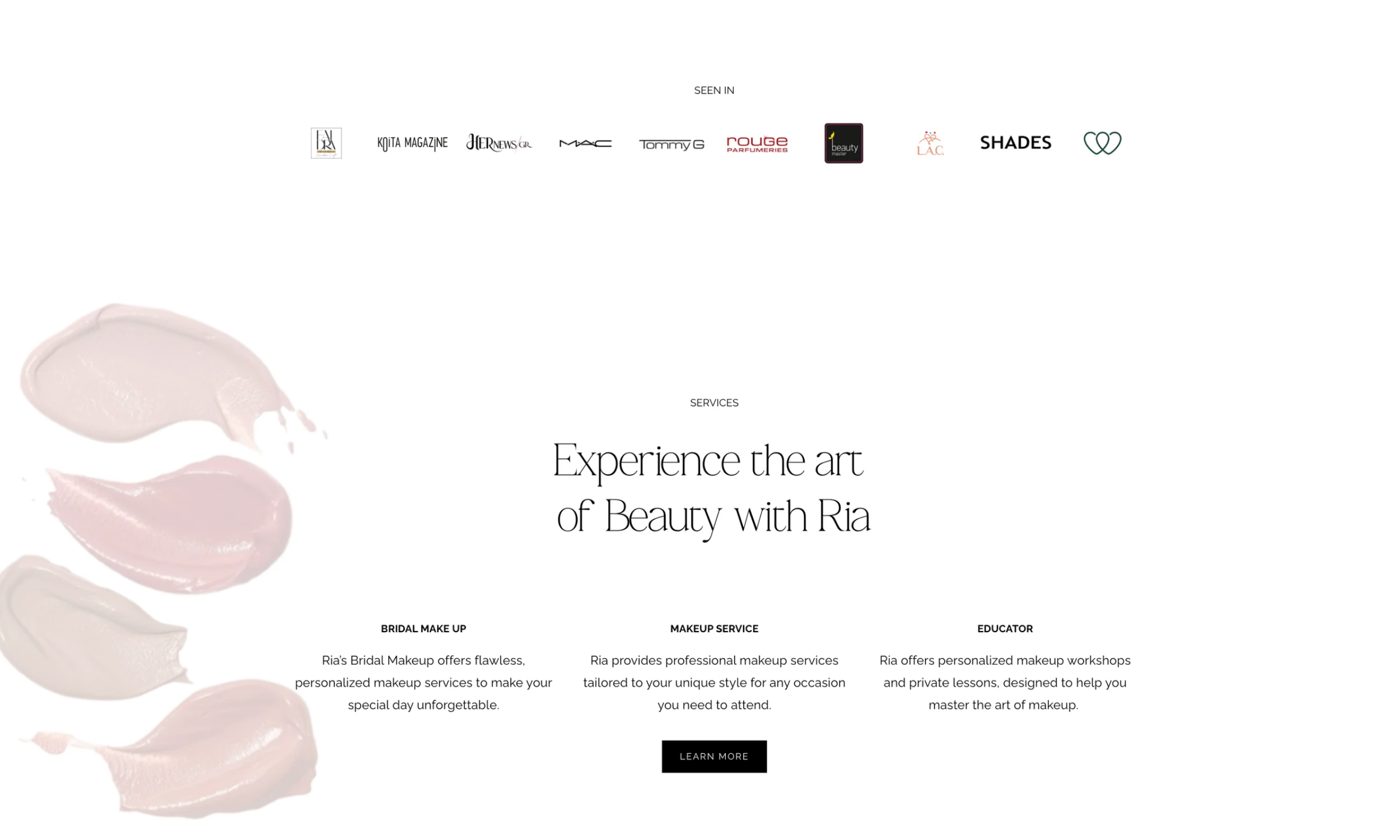Viewport: 1400px width, 840px height.
Task: Click the SEEN IN section label
Action: (x=714, y=90)
